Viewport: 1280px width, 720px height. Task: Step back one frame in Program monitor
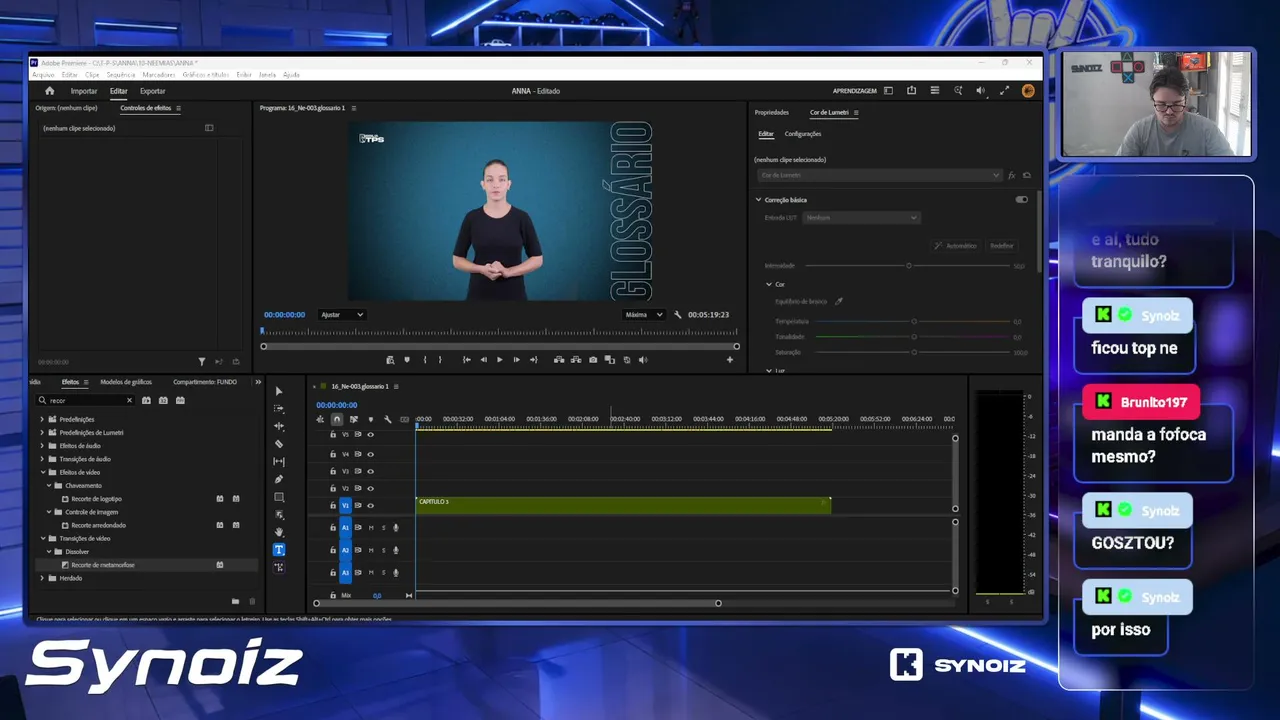click(484, 360)
